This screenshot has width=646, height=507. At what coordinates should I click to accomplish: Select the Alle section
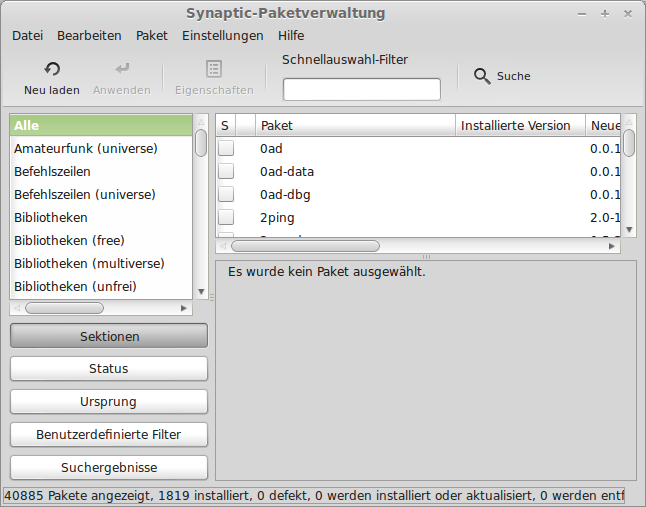tap(101, 126)
